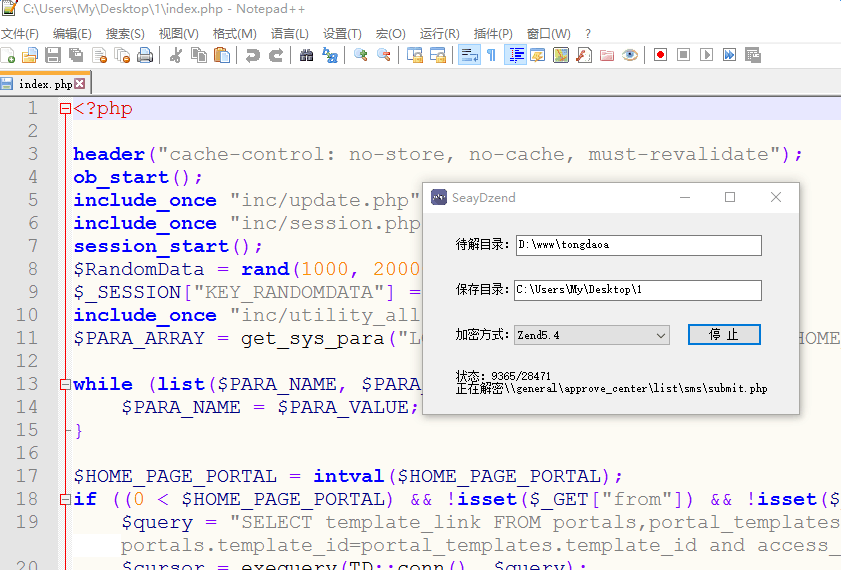Viewport: 841px width, 570px height.
Task: Collapse the <?php fold marker on line 1
Action: coord(65,109)
